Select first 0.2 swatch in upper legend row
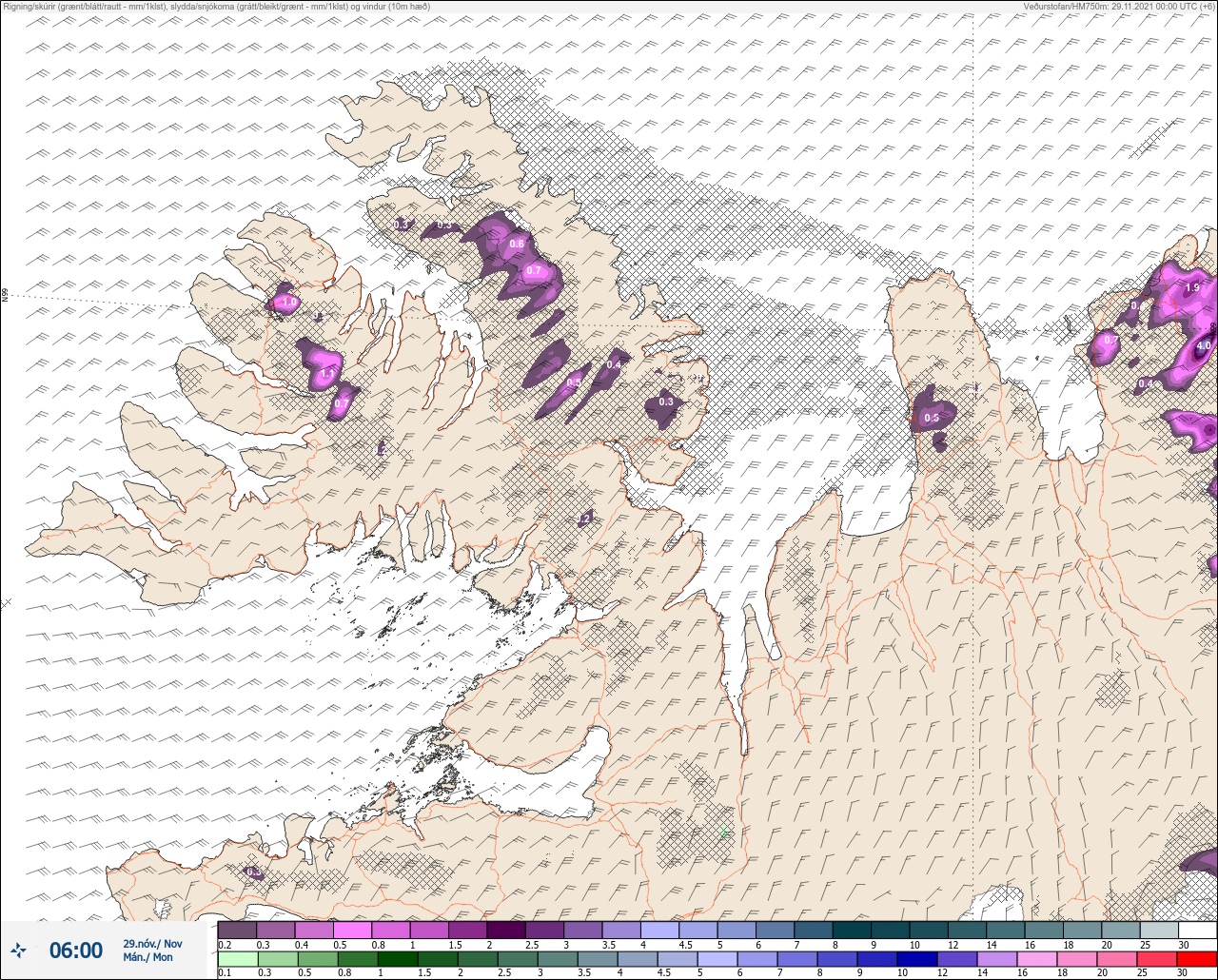The width and height of the screenshot is (1218, 980). [237, 930]
